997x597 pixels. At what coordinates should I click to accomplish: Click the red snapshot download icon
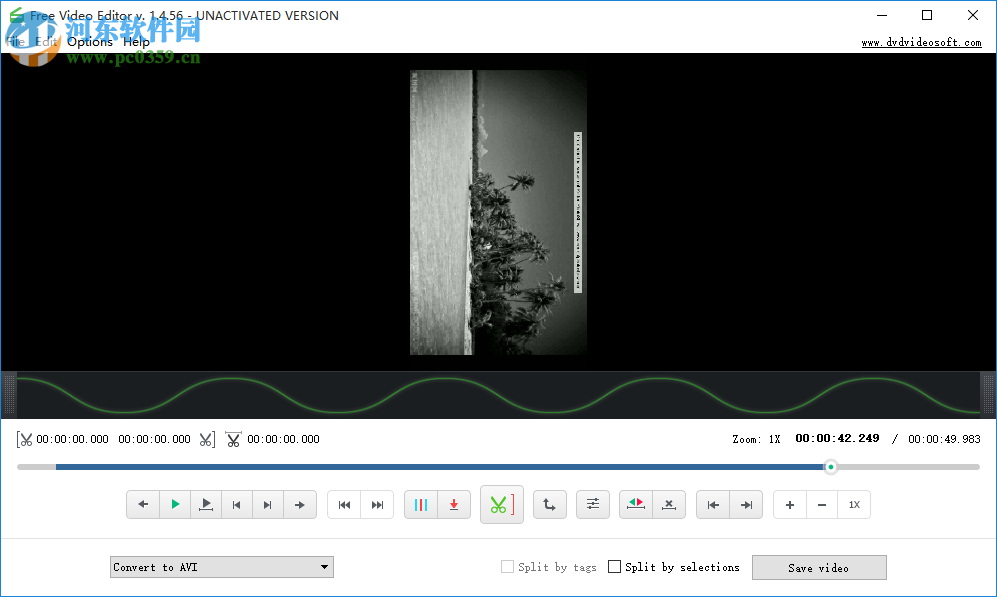point(453,504)
